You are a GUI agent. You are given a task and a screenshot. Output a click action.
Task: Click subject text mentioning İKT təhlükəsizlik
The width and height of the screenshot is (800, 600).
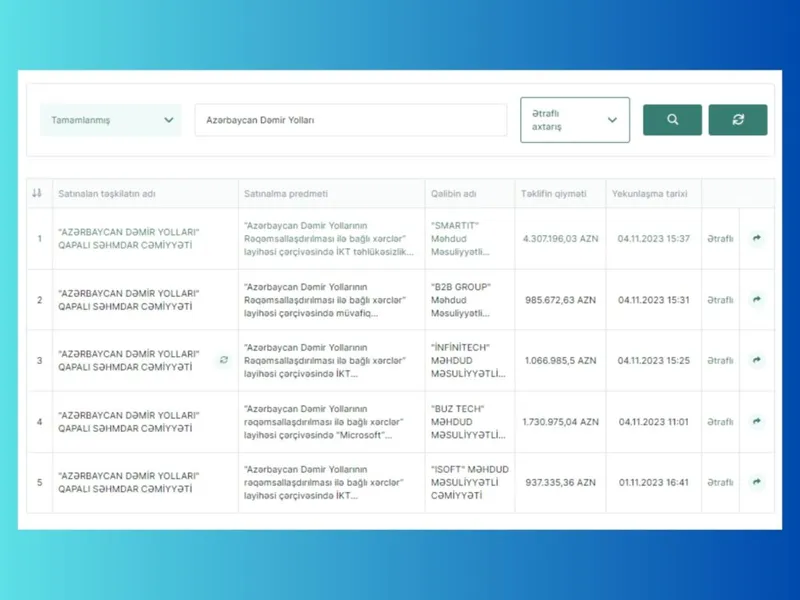click(329, 238)
